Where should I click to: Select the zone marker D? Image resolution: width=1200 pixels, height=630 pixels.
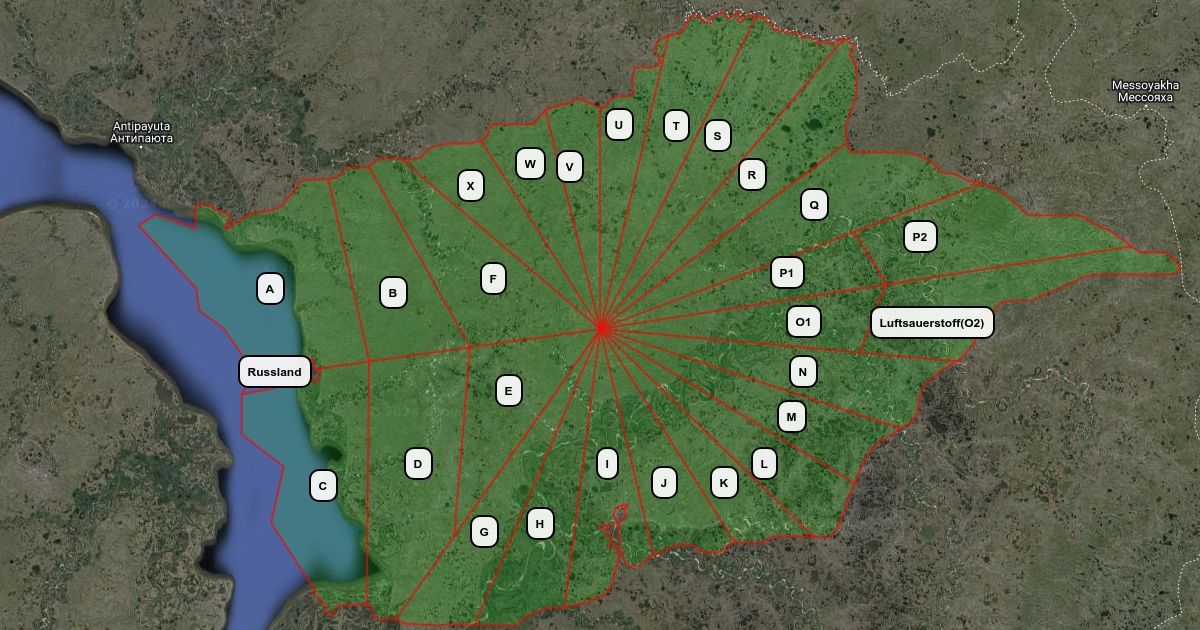(418, 463)
